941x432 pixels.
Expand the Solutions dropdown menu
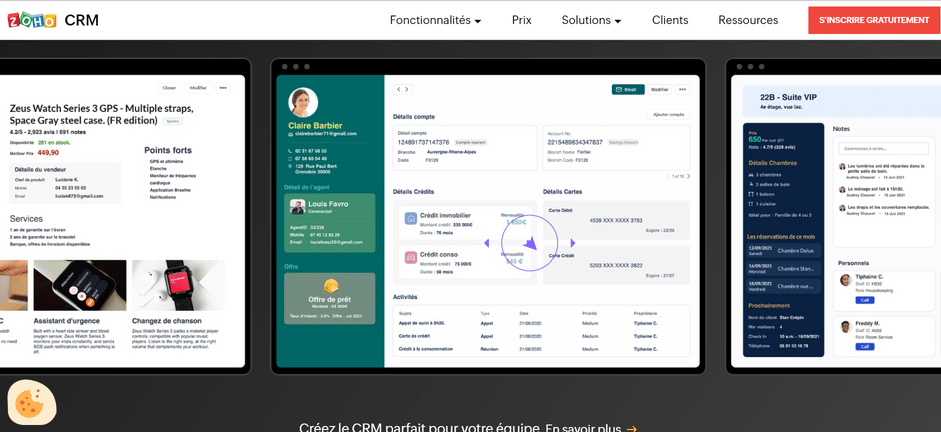click(591, 20)
